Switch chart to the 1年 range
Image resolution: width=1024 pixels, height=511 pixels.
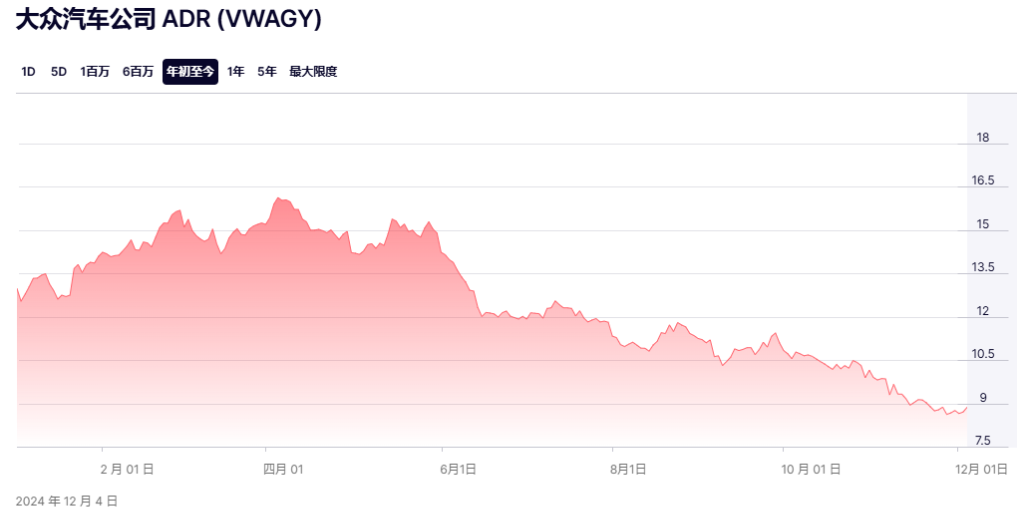coord(235,72)
